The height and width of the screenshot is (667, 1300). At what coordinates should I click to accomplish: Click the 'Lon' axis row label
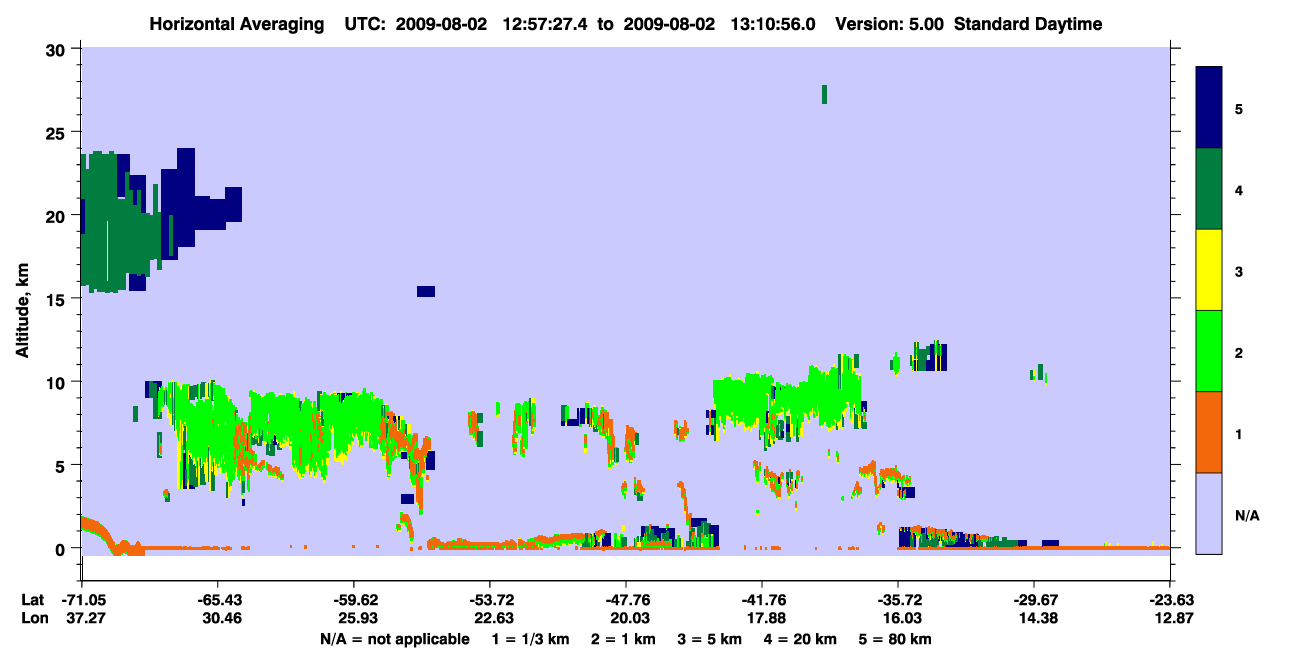(33, 619)
